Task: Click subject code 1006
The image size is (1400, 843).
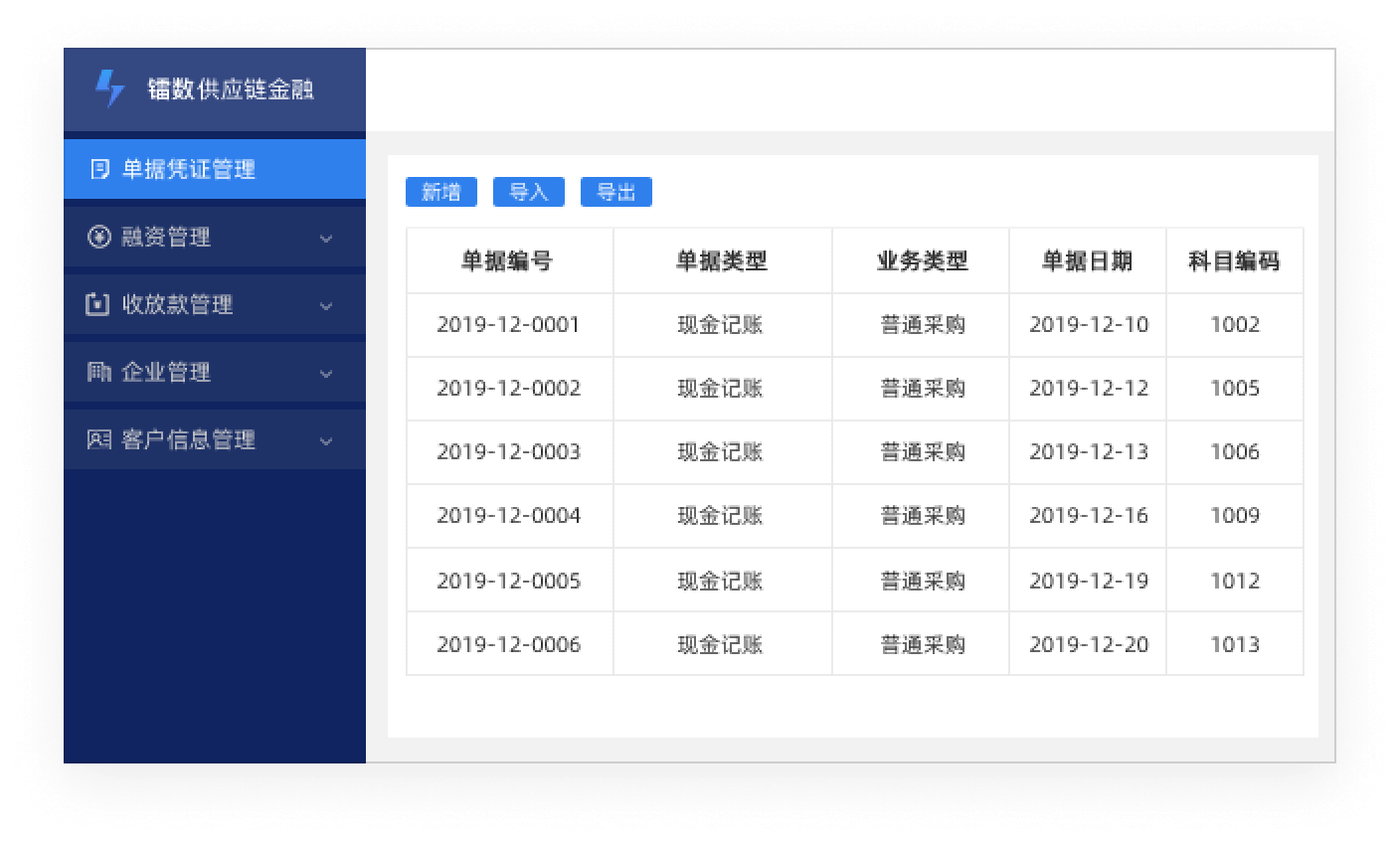Action: point(1235,452)
